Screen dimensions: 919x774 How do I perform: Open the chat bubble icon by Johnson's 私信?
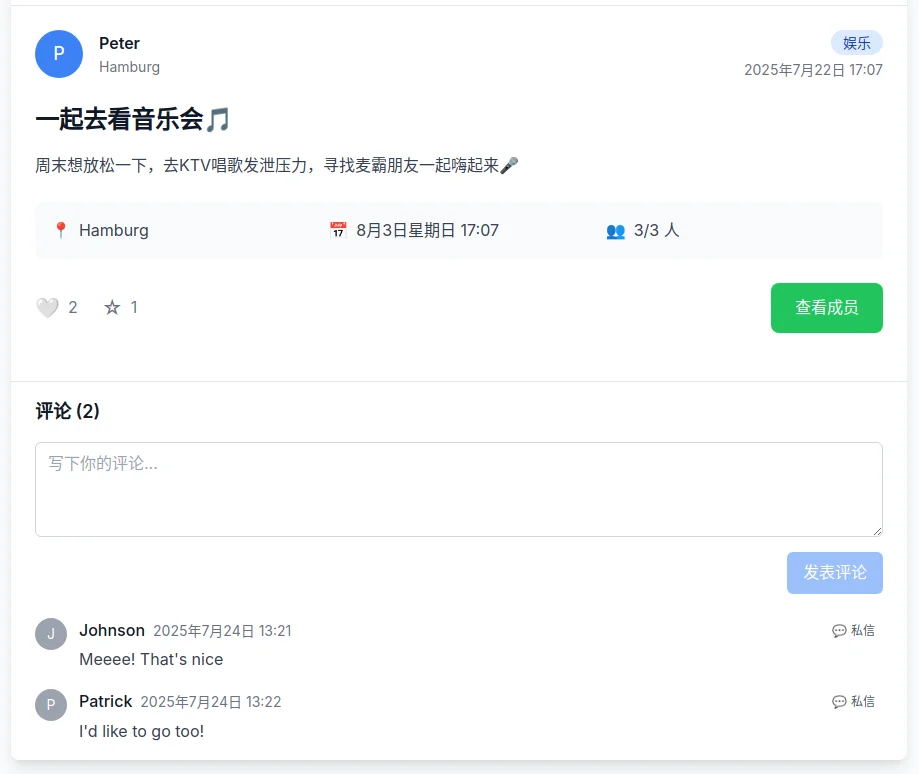tap(838, 630)
